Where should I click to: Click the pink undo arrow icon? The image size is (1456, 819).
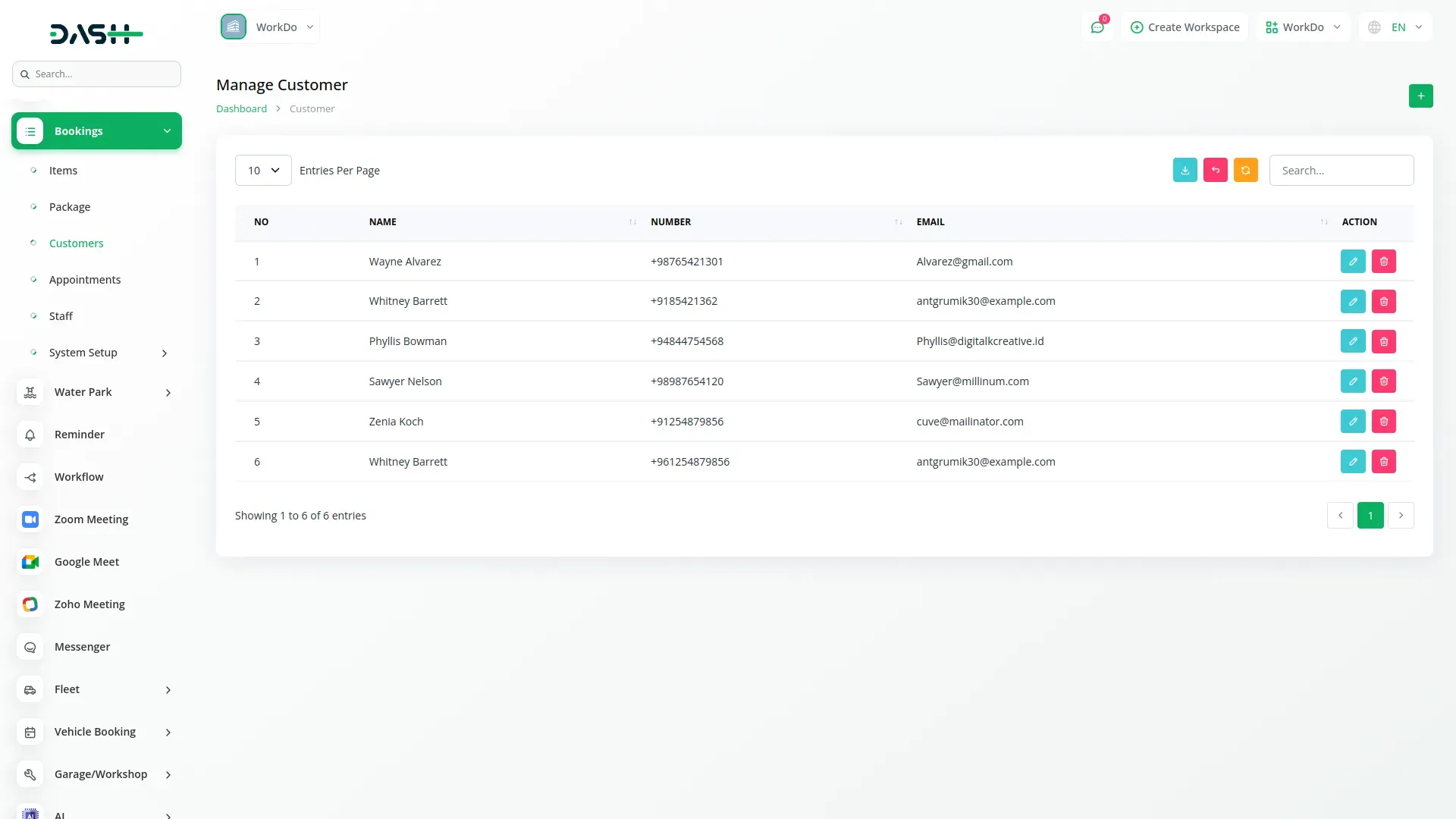tap(1215, 171)
